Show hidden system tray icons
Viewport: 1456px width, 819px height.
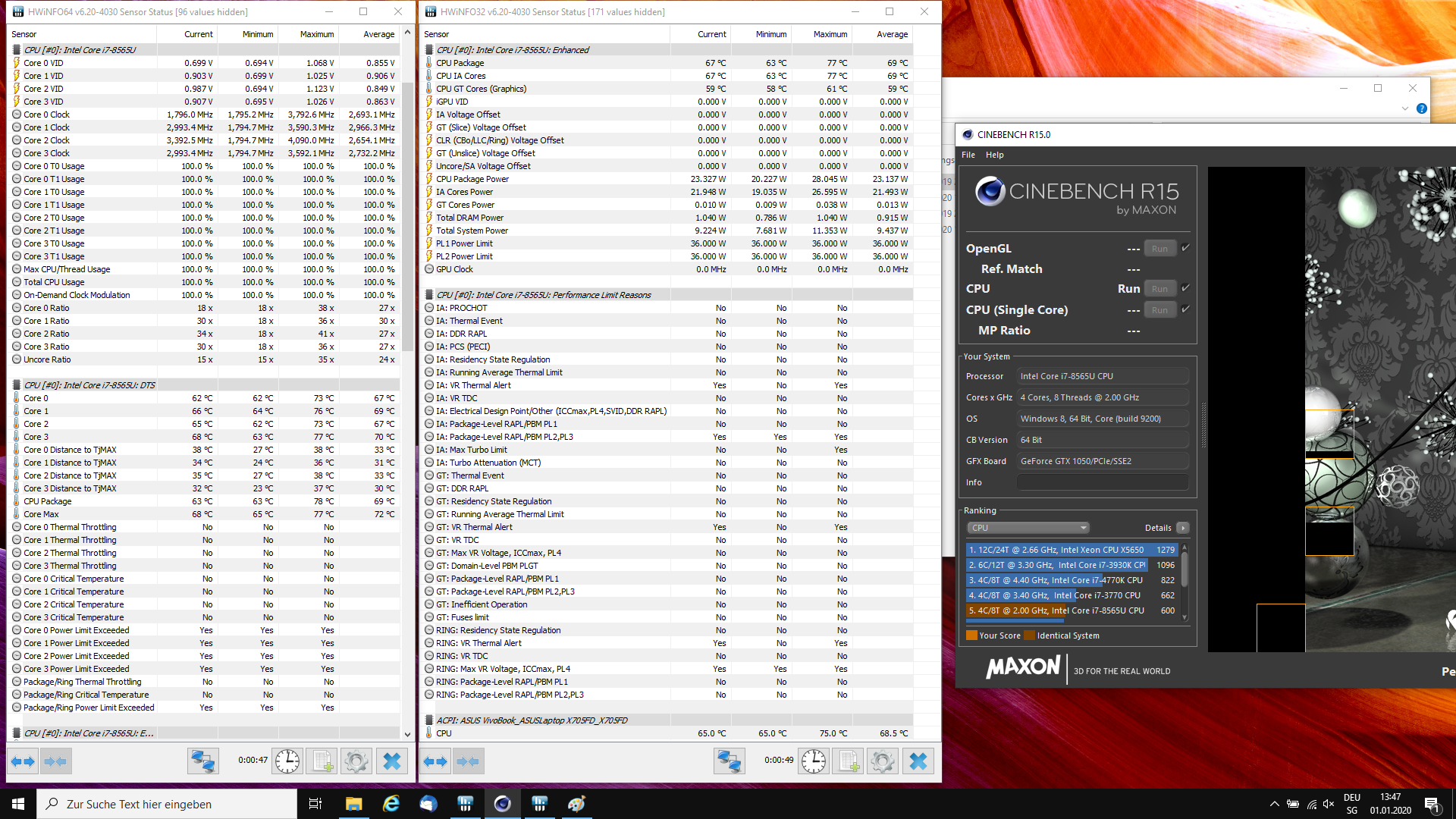pos(1274,804)
